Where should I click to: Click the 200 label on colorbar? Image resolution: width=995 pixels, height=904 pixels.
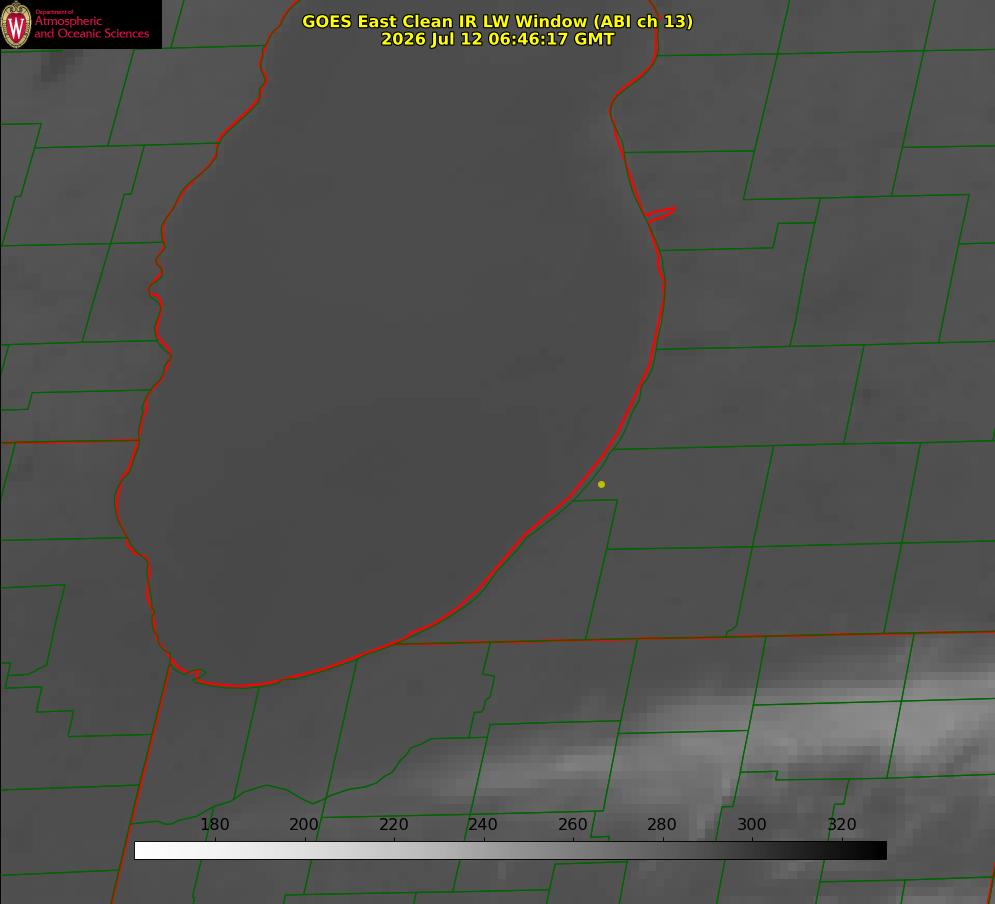(x=304, y=824)
